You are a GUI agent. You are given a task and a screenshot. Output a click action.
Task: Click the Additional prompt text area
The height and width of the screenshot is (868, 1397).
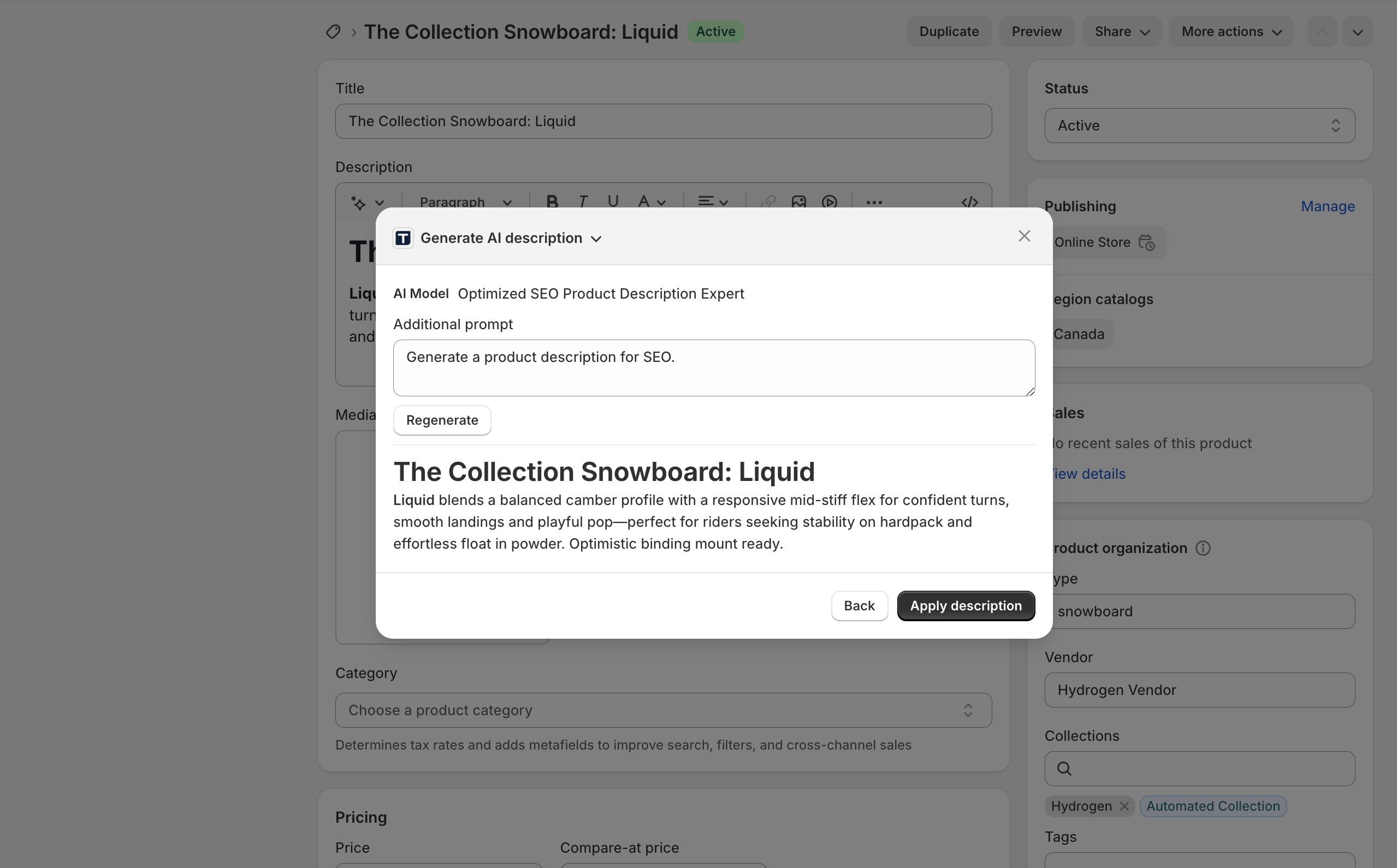714,368
